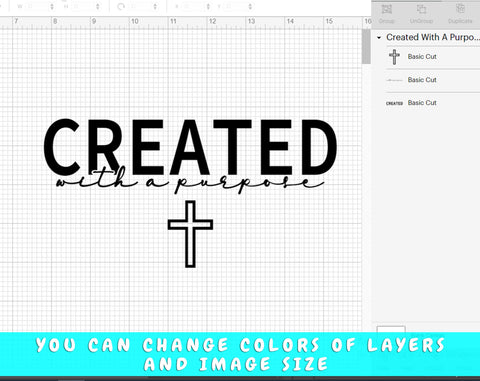Image resolution: width=480 pixels, height=381 pixels.
Task: Click the Duplicate icon in layers panel
Action: tap(460, 9)
